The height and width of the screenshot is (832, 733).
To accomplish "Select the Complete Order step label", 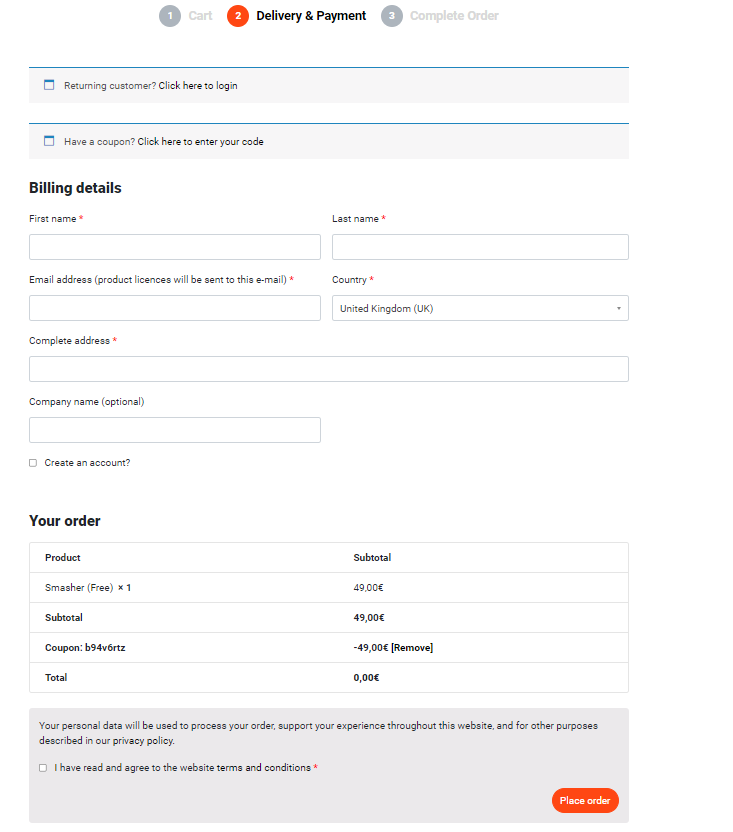I will coord(454,16).
